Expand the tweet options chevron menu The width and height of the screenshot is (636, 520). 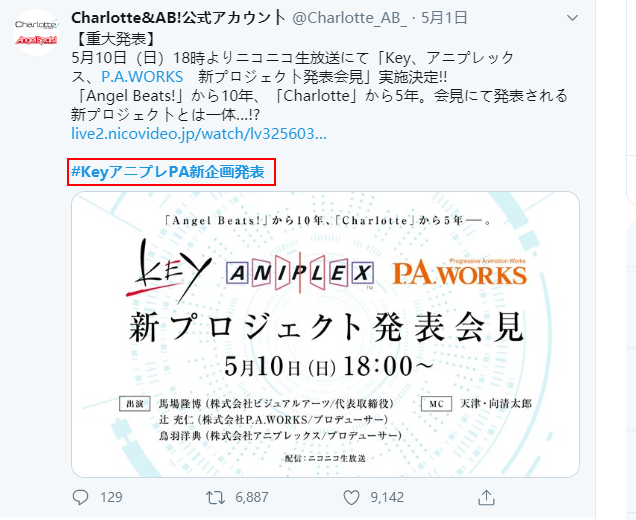(x=572, y=18)
